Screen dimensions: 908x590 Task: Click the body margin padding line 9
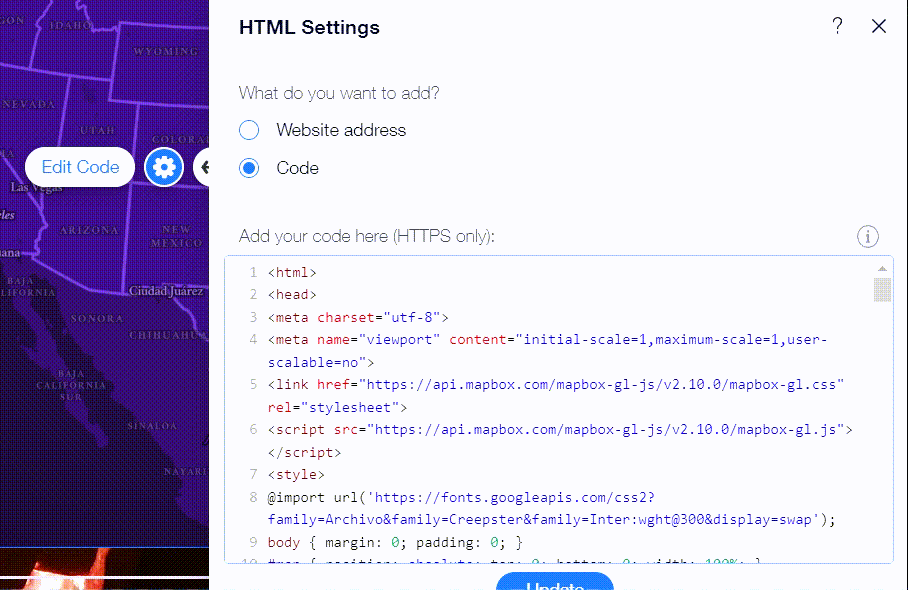395,543
